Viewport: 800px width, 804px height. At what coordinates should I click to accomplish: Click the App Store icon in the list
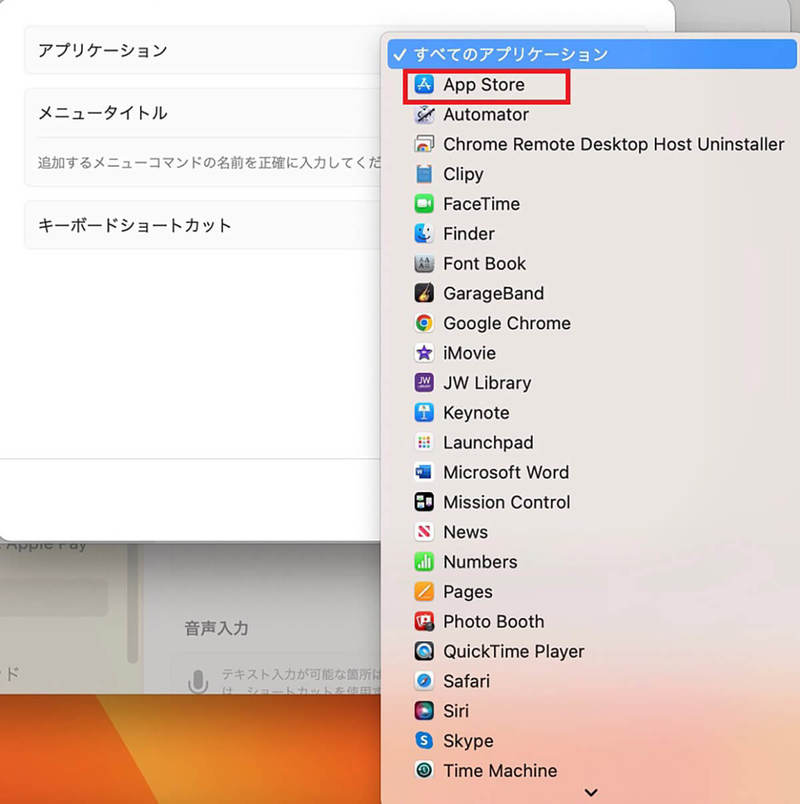tap(424, 85)
